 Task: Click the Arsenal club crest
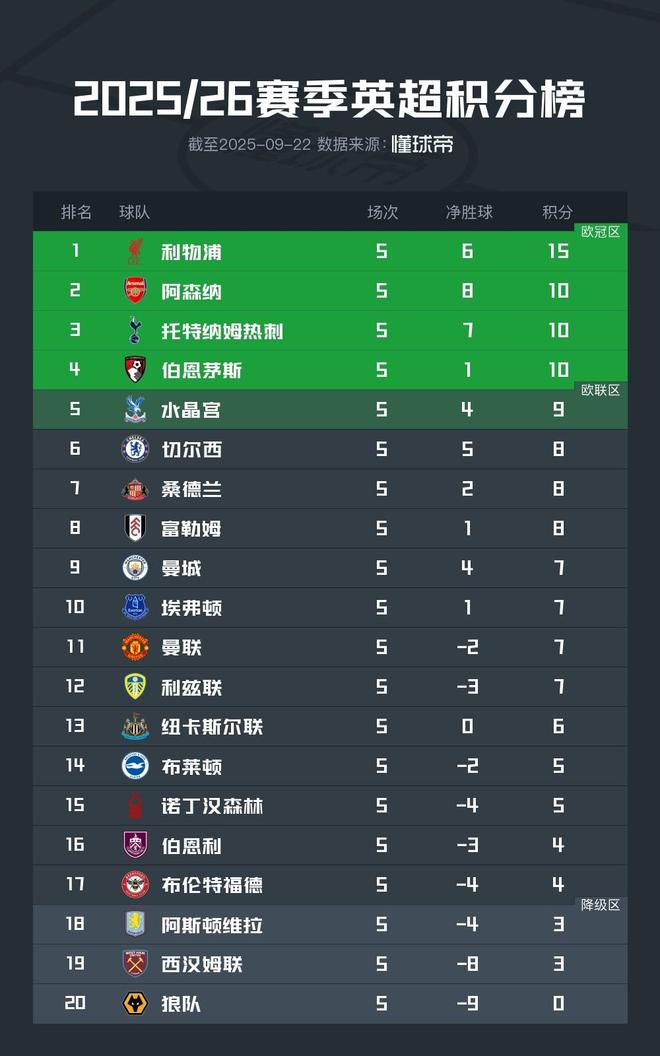(134, 291)
